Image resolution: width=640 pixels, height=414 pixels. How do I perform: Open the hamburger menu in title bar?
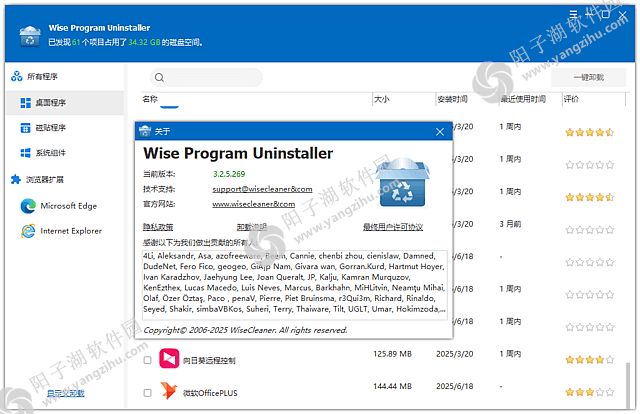pos(573,15)
